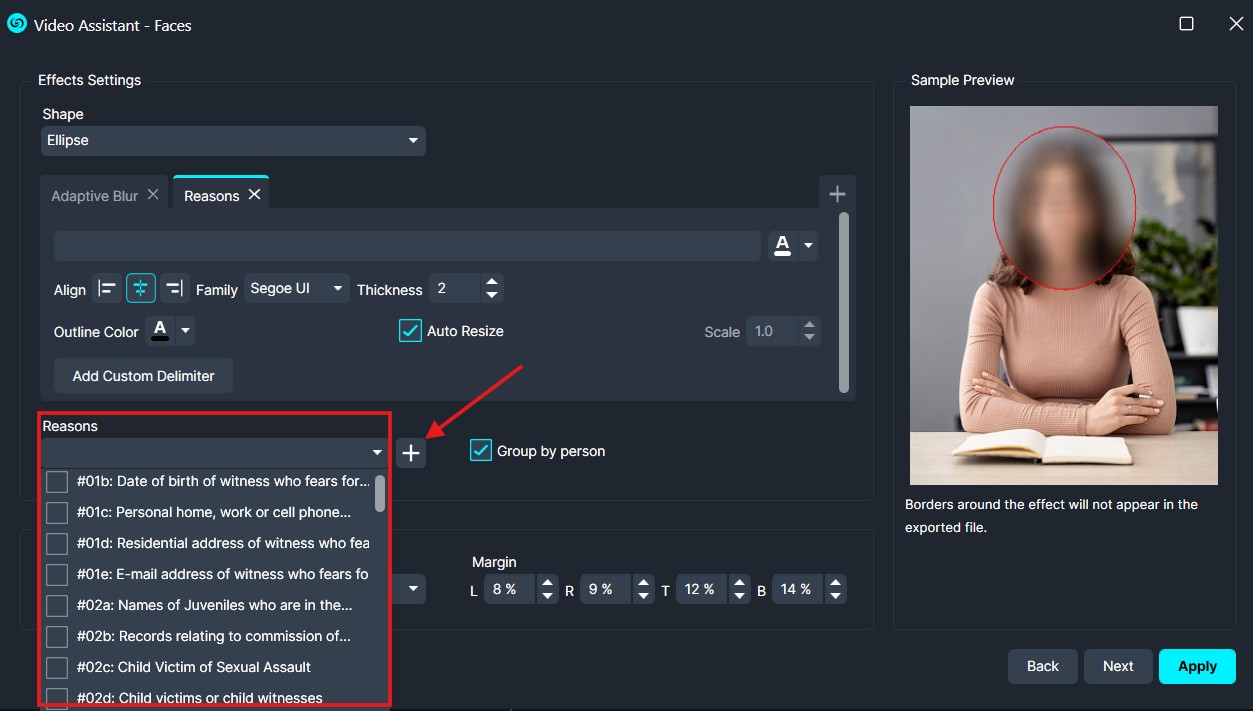Screen dimensions: 1253x711
Task: Toggle the Auto Resize checkbox
Action: (410, 331)
